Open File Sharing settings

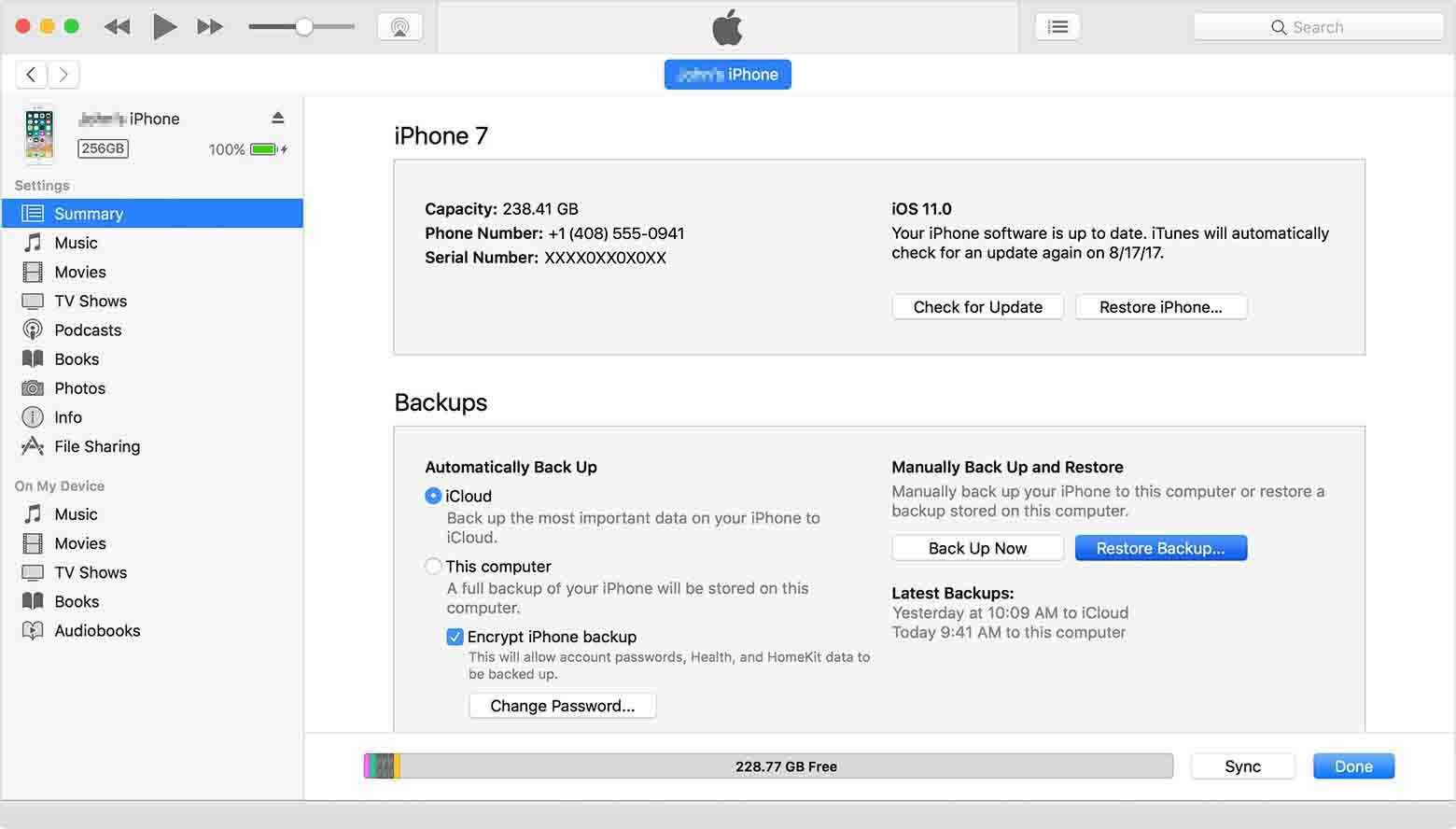click(97, 446)
